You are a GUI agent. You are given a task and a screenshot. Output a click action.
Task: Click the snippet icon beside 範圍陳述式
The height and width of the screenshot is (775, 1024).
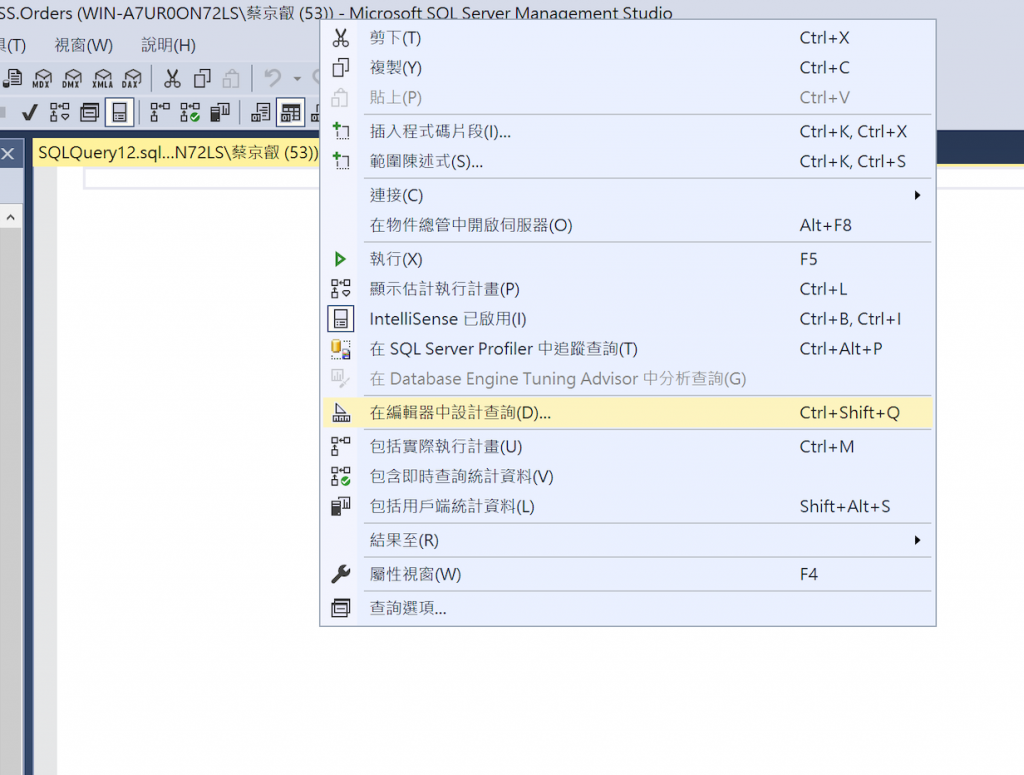tap(340, 162)
